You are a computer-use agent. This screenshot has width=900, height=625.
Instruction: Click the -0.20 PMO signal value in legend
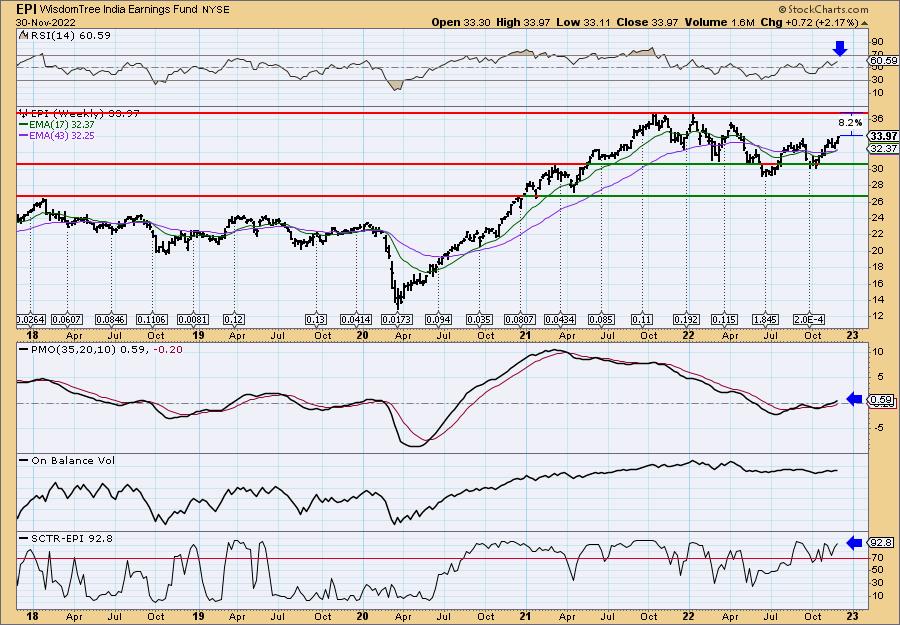pos(169,349)
